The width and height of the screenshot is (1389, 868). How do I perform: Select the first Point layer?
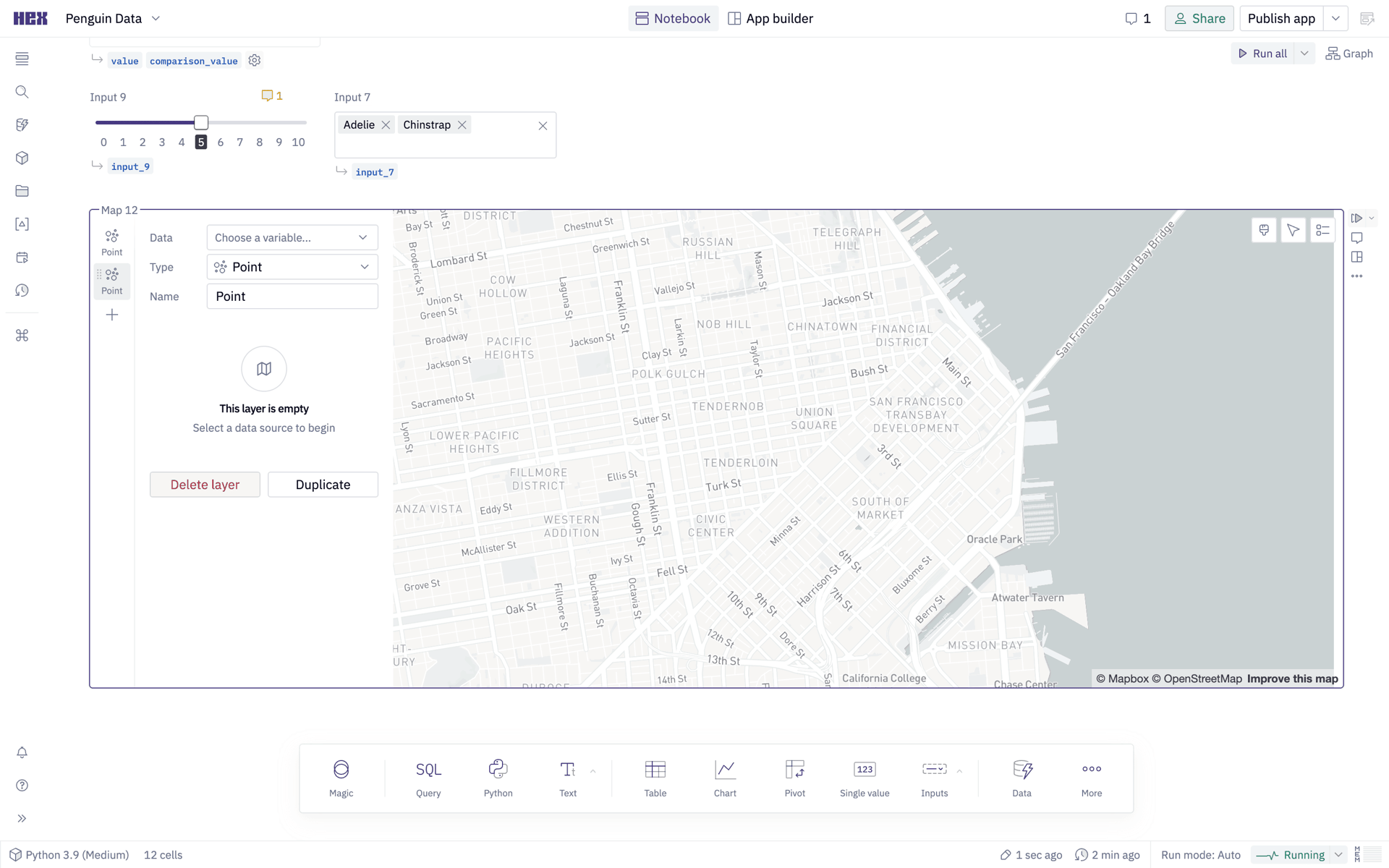coord(112,243)
